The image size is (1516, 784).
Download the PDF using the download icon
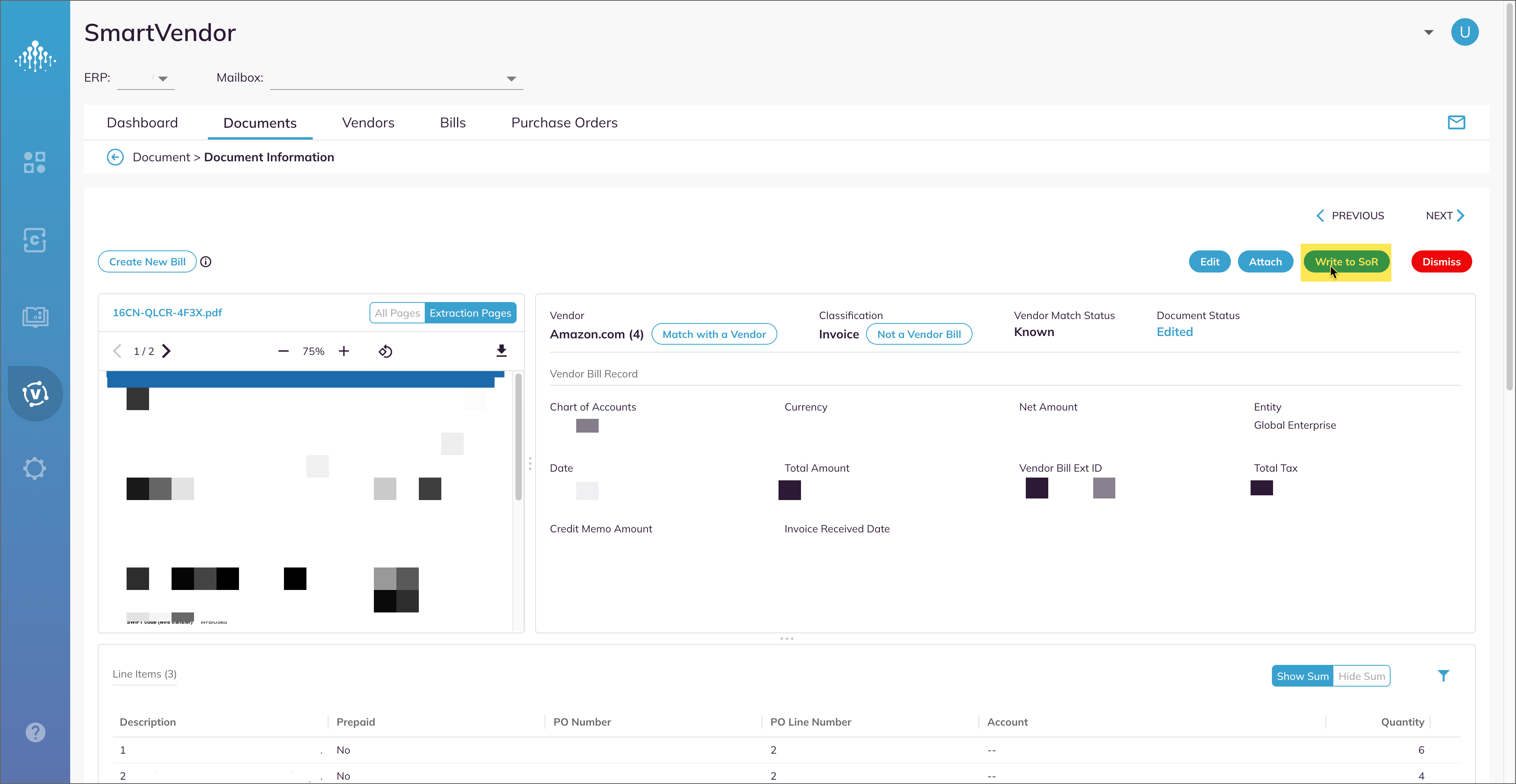click(501, 350)
